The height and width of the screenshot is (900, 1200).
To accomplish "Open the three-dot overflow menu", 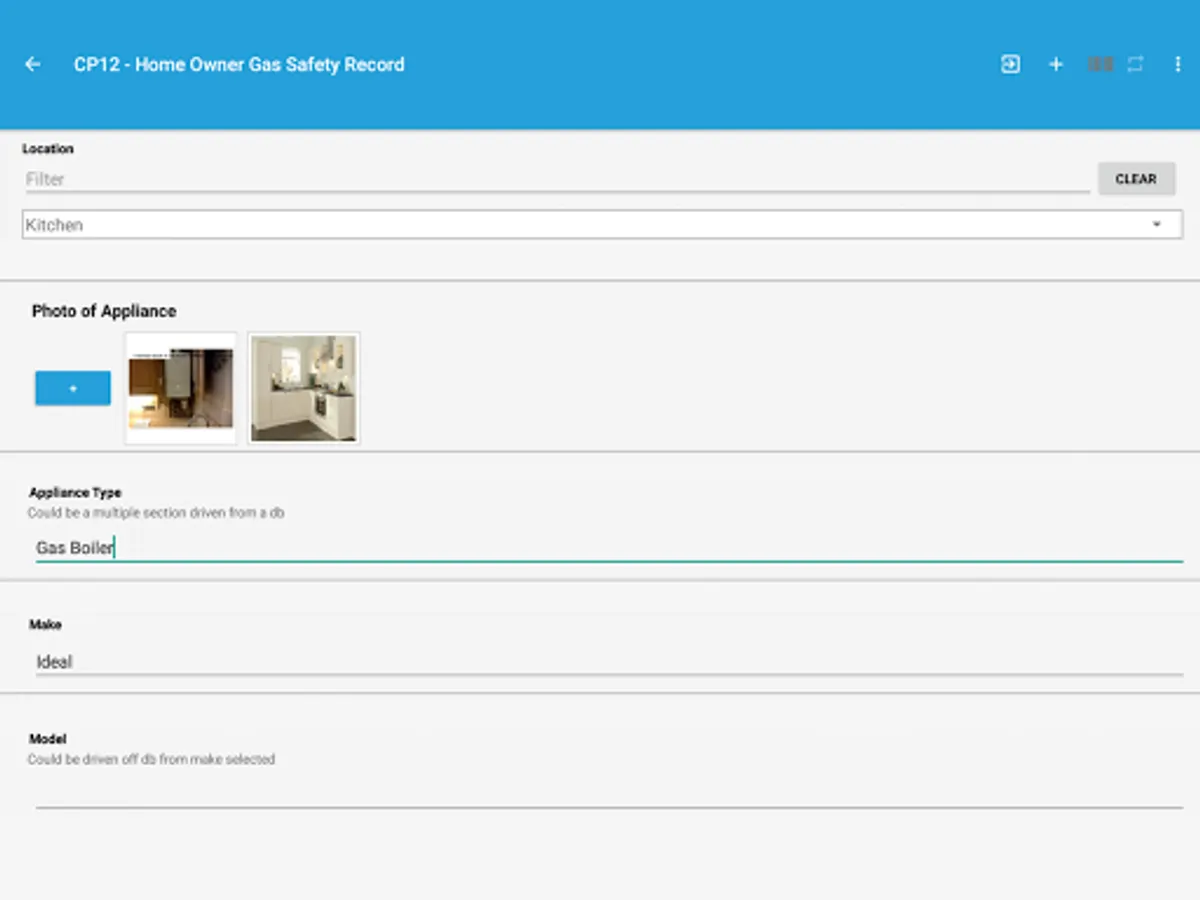I will pos(1177,64).
